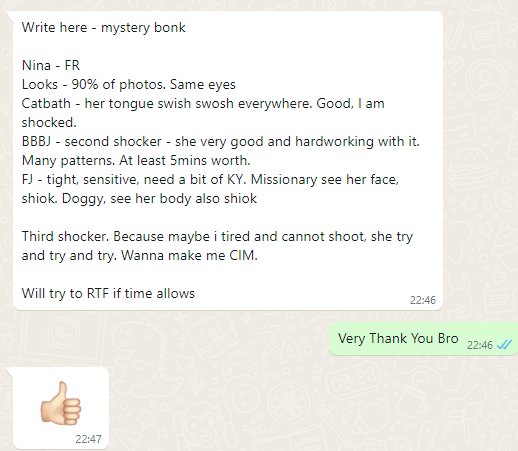Click the "Third shocker." text

coord(65,237)
